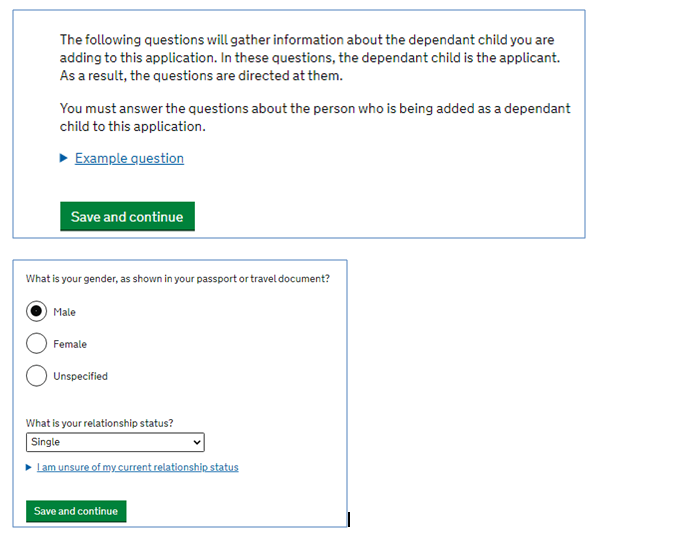Open the Example question link

129,158
